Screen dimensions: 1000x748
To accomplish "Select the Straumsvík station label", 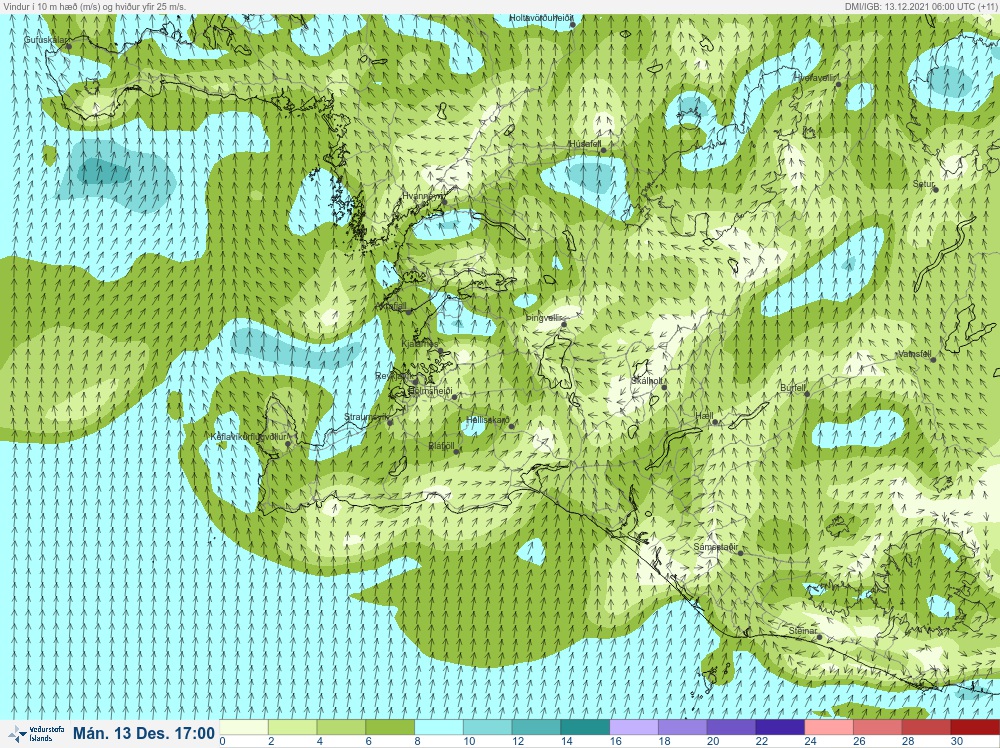I will point(366,417).
